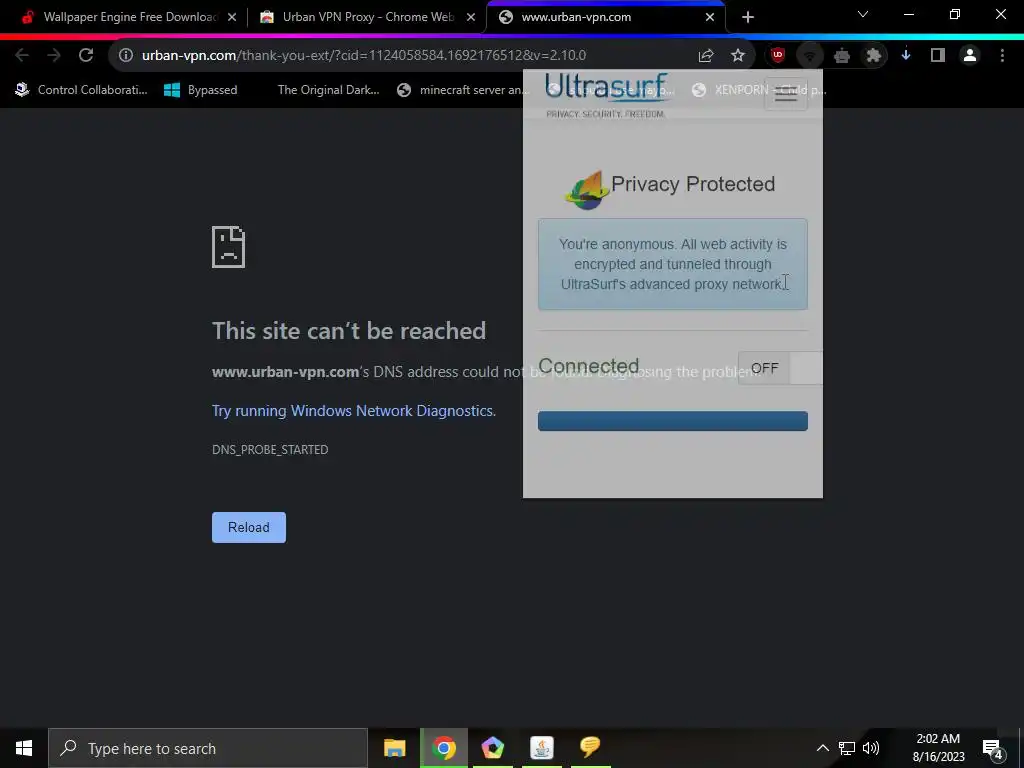
Task: Click the This site can't be reached heading
Action: click(349, 330)
